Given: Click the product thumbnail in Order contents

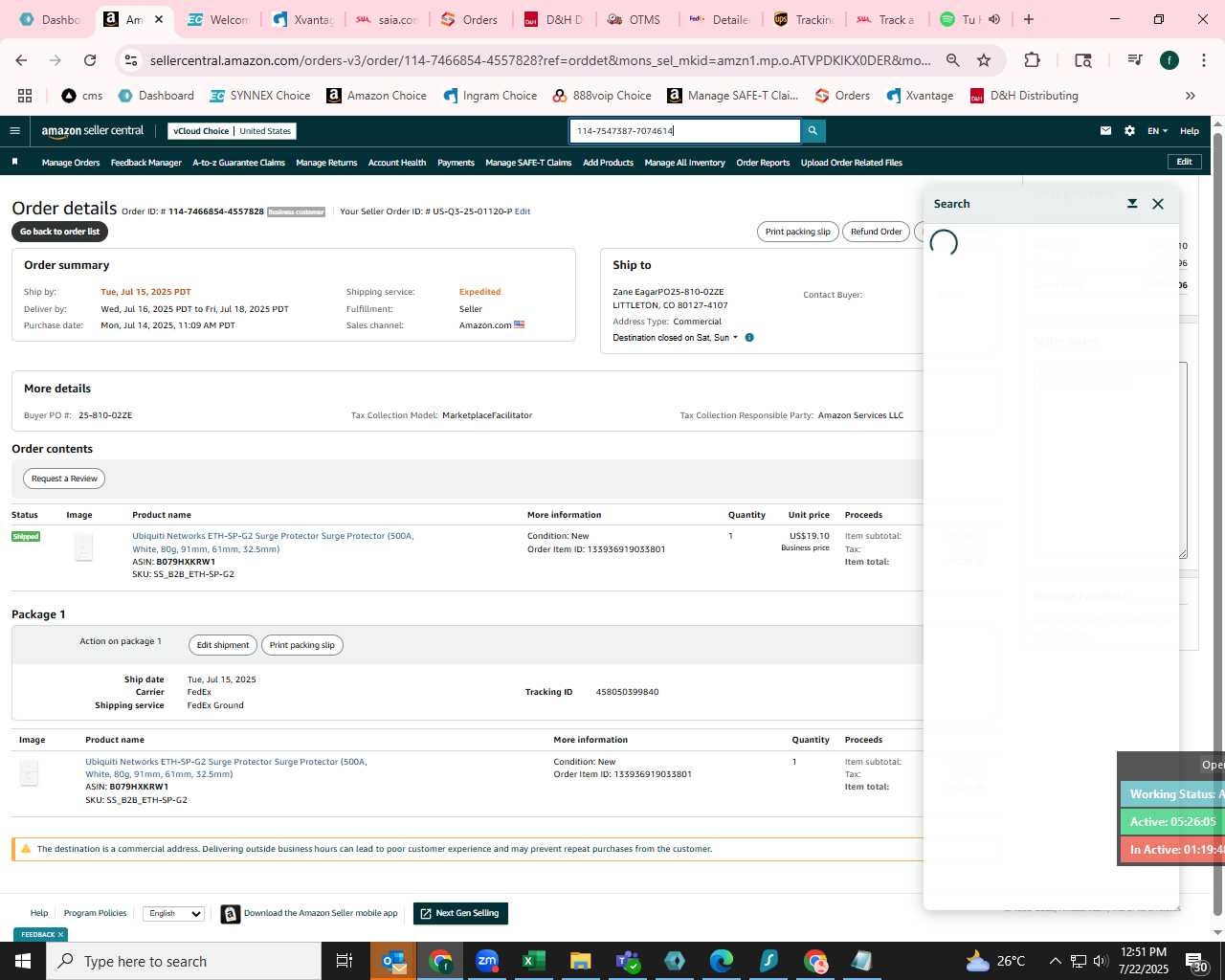Looking at the screenshot, I should point(83,547).
